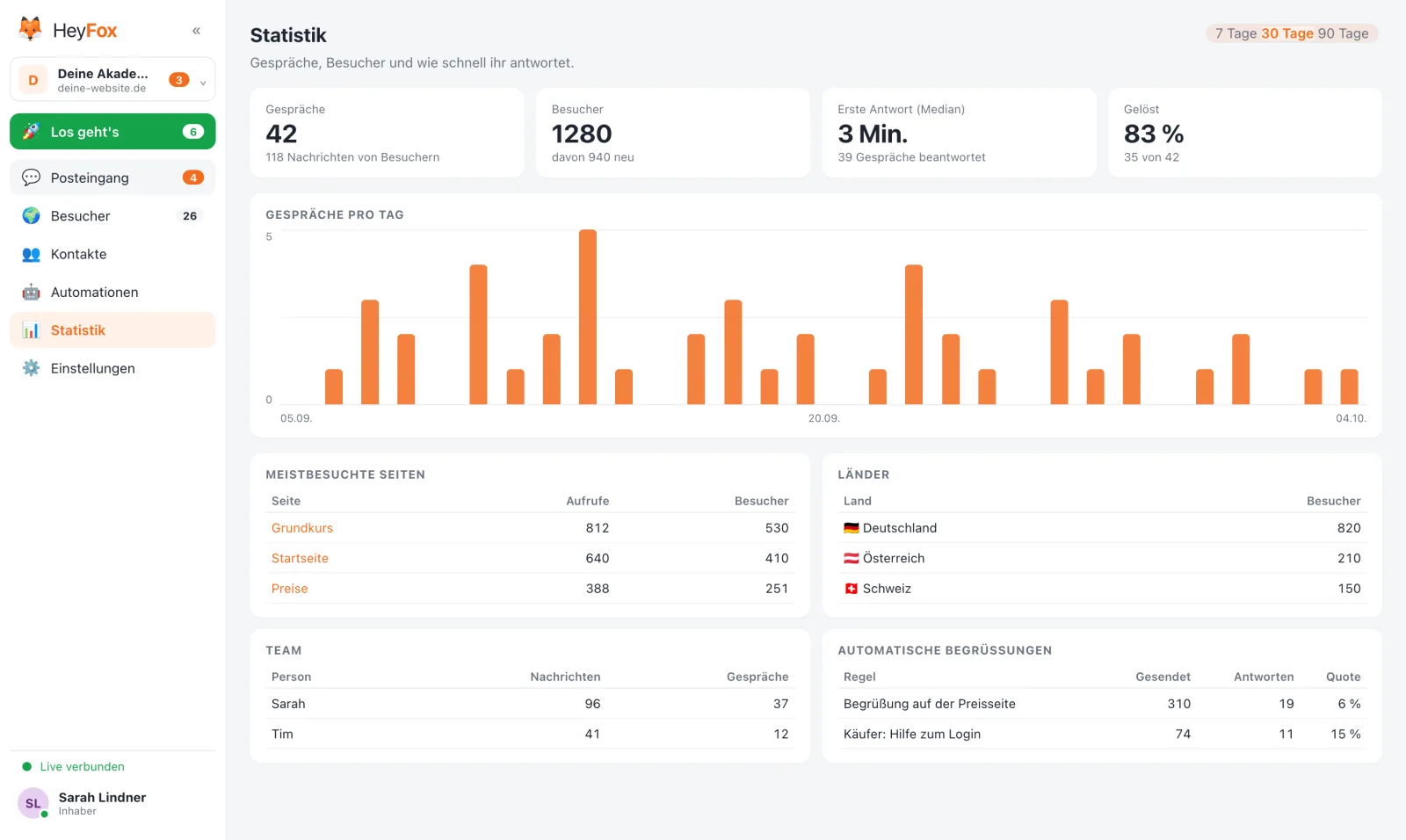Screen dimensions: 1406x840
Task: Click the robot icon next to Automationen
Action: [x=31, y=292]
